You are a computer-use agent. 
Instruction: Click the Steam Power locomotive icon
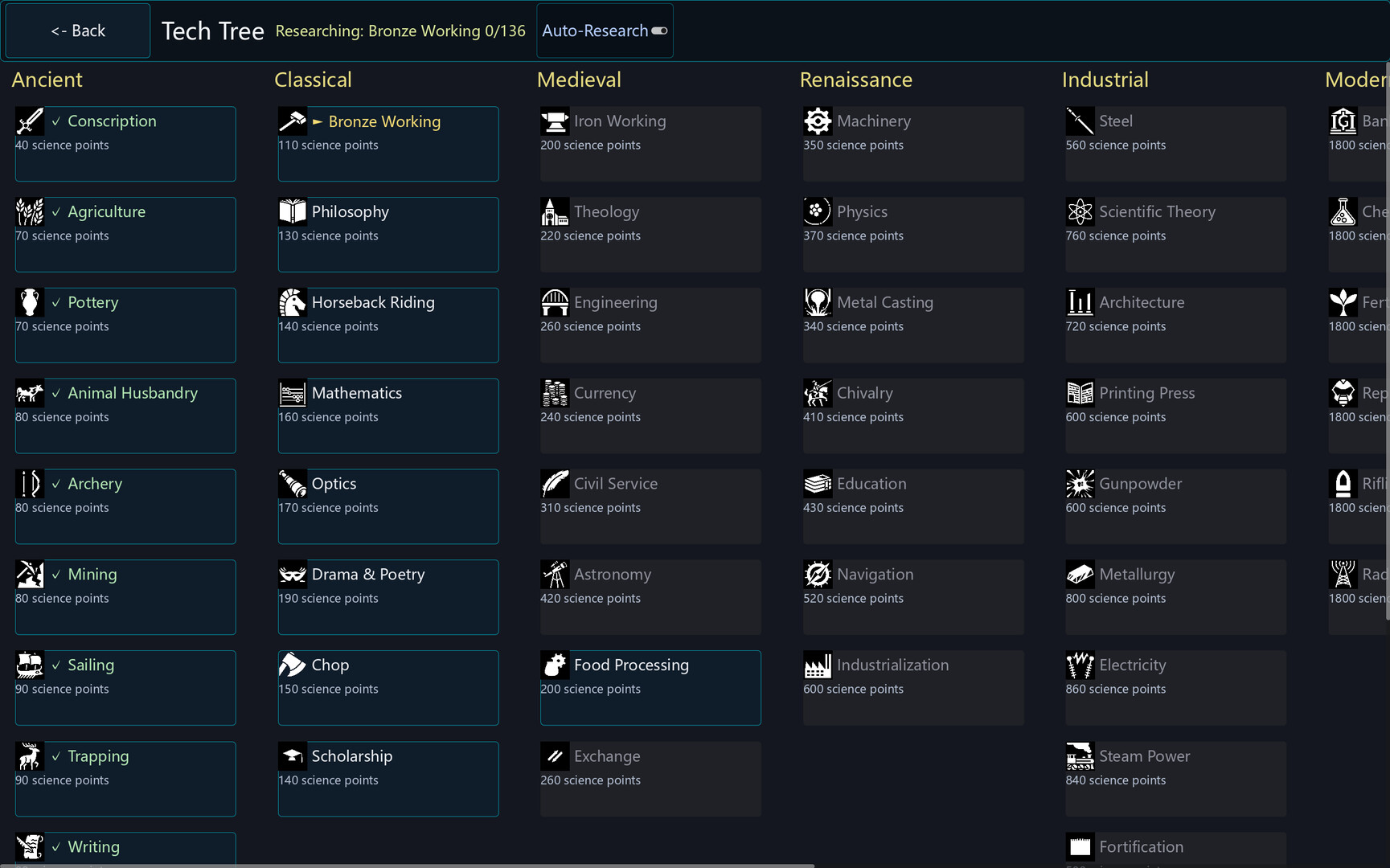(1080, 756)
